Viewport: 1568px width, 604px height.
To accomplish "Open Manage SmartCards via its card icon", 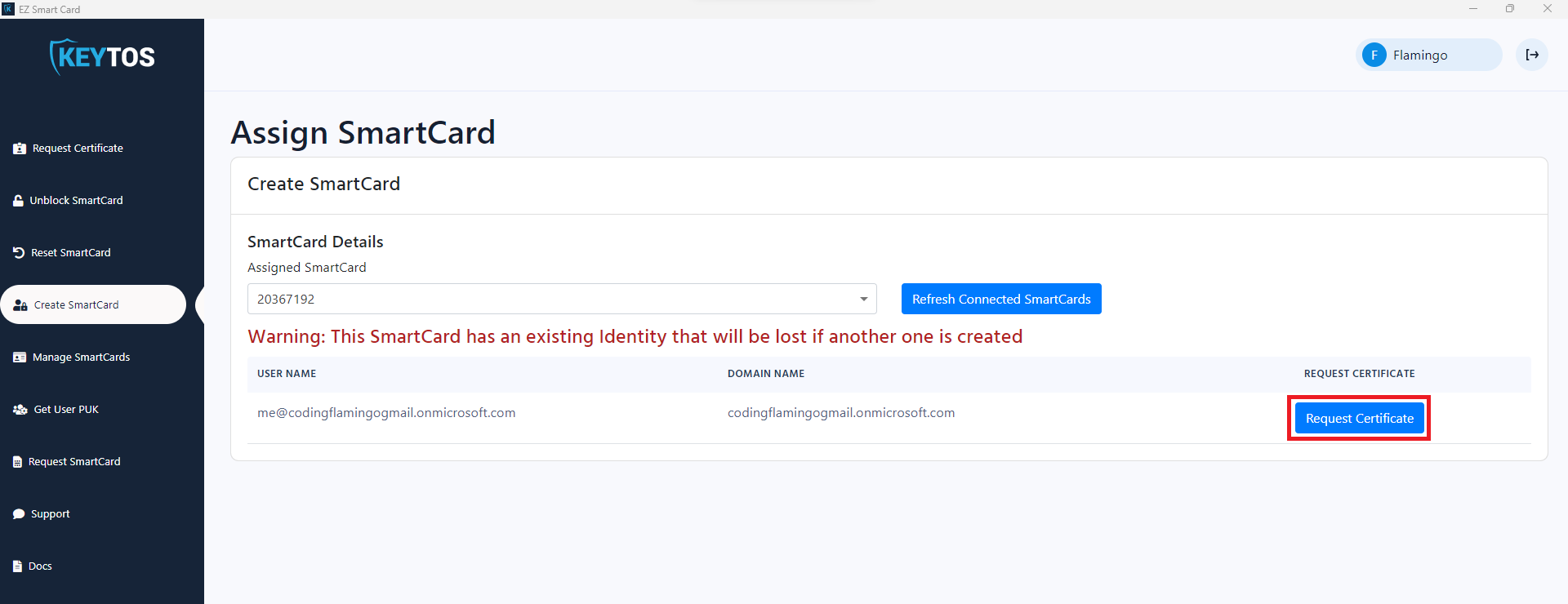I will 19,357.
